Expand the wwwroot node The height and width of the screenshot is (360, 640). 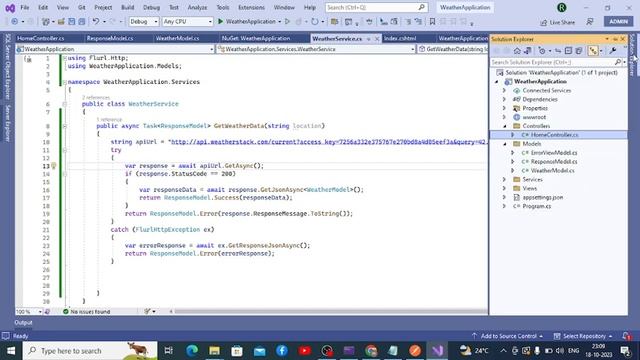[x=504, y=117]
